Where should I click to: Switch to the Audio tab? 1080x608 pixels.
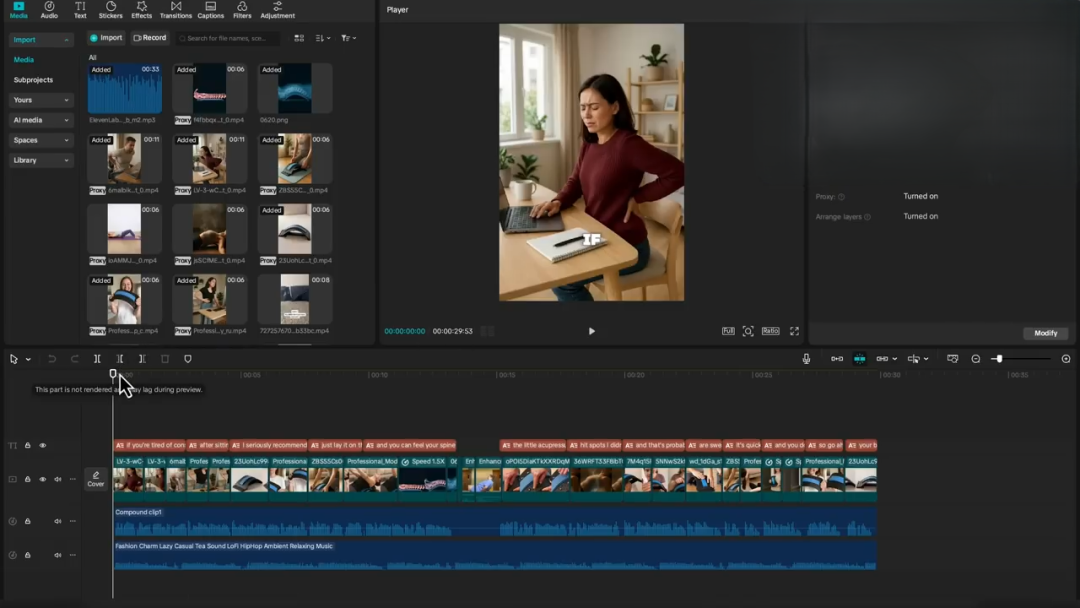[49, 10]
